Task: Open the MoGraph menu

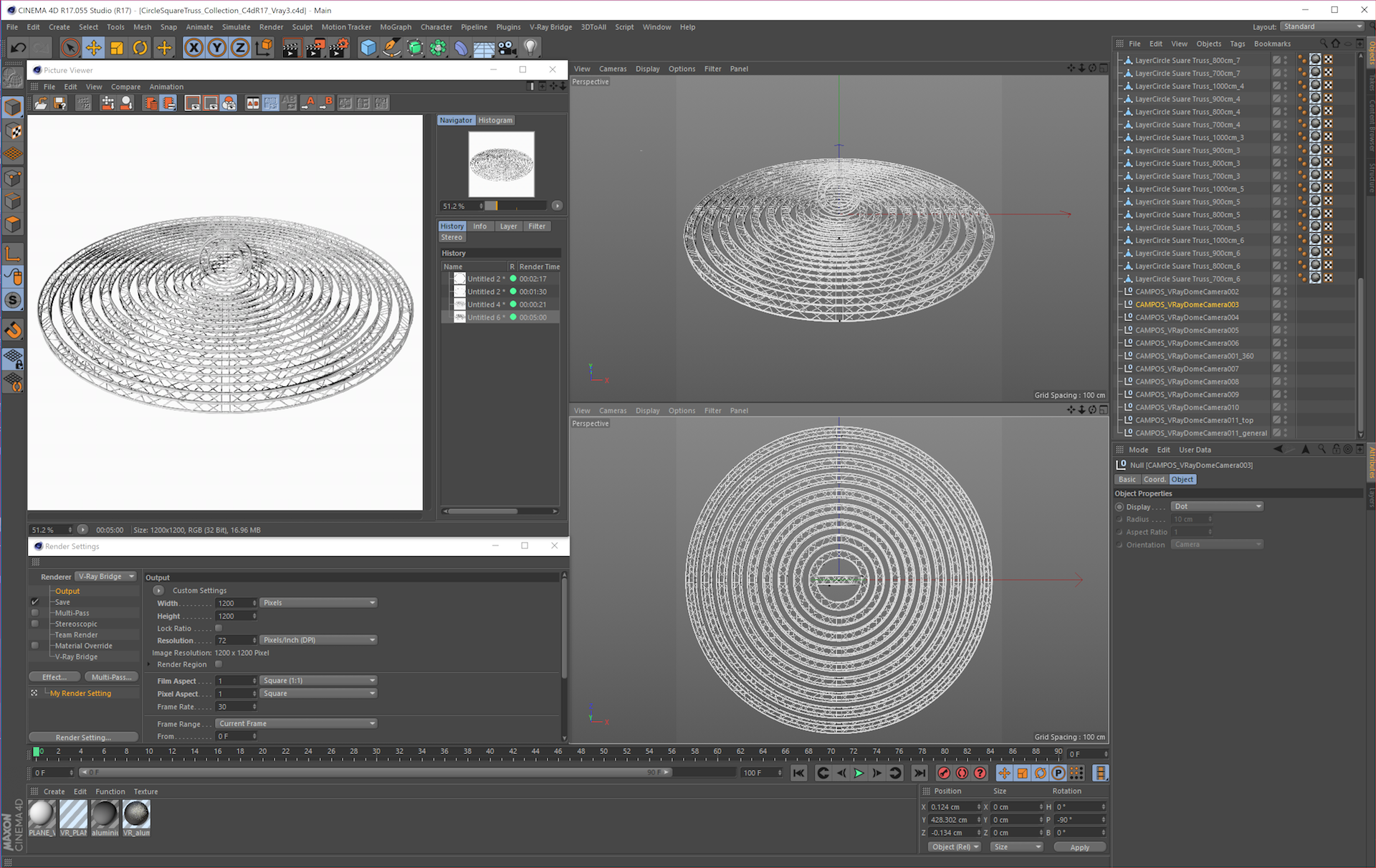Action: (x=396, y=27)
